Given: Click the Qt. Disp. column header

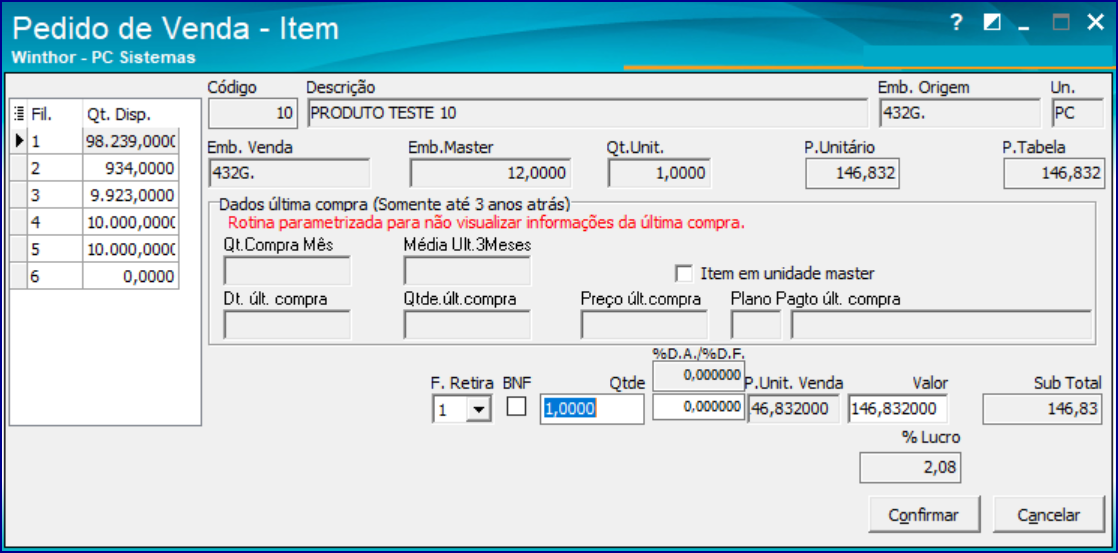Looking at the screenshot, I should pos(130,115).
